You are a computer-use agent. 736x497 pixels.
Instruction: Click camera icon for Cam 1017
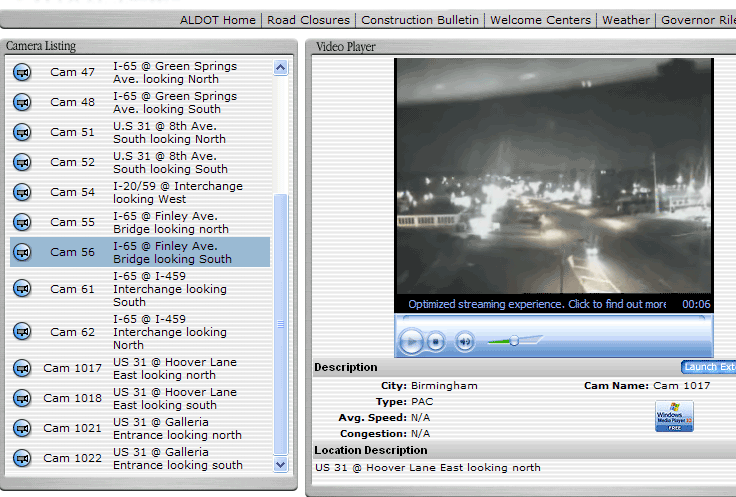click(22, 368)
